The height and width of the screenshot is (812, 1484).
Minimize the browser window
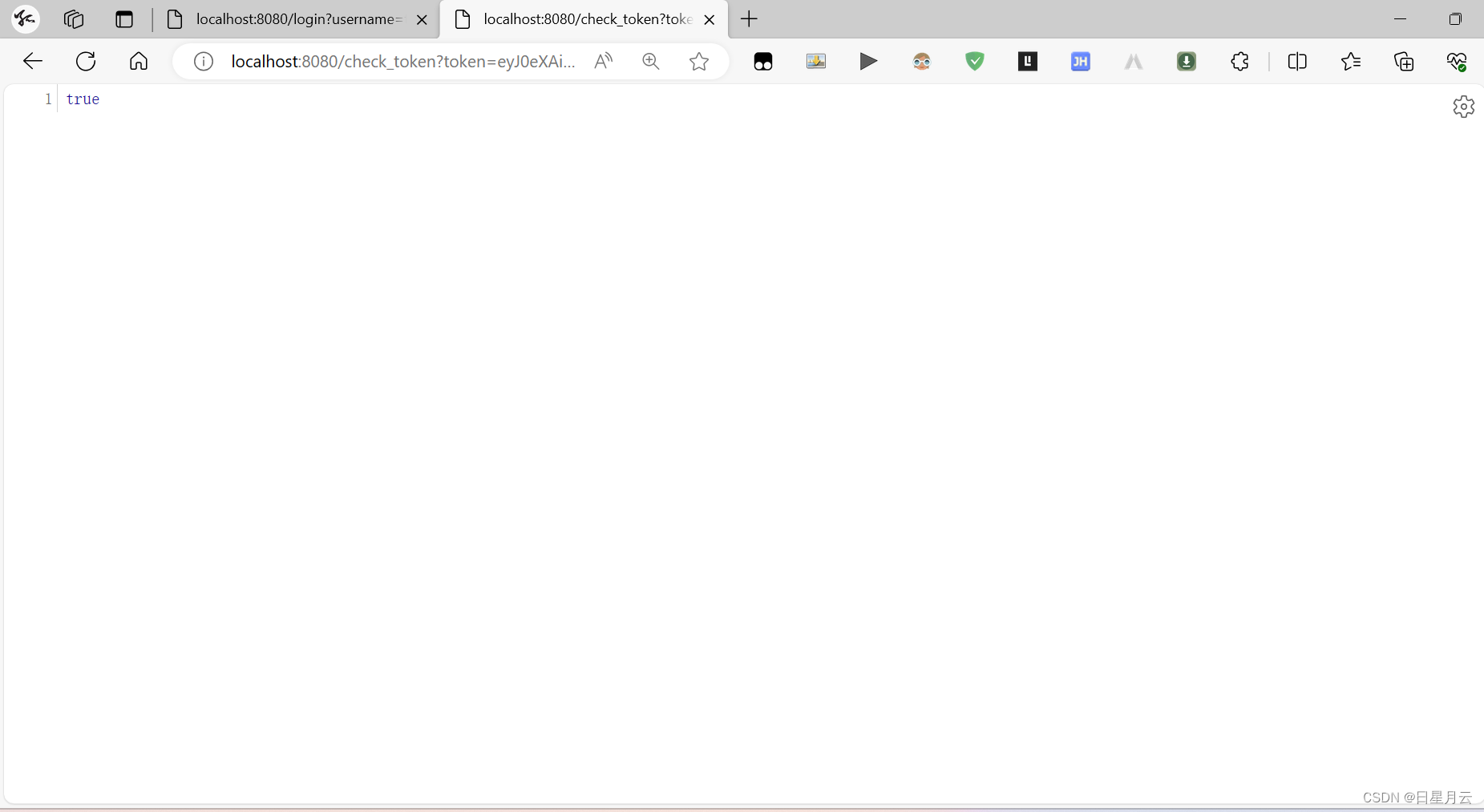1400,19
